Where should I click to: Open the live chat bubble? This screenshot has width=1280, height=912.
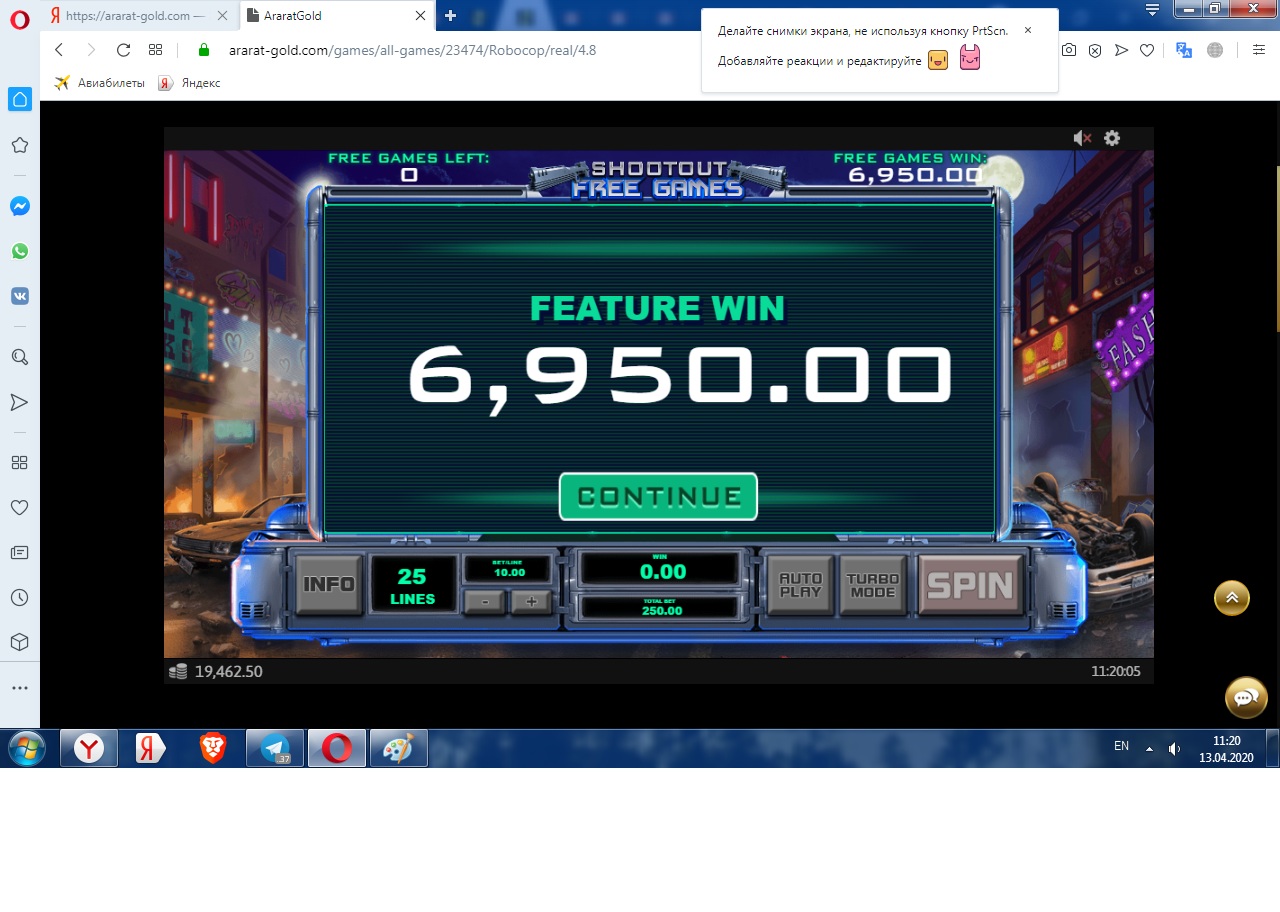click(x=1246, y=698)
